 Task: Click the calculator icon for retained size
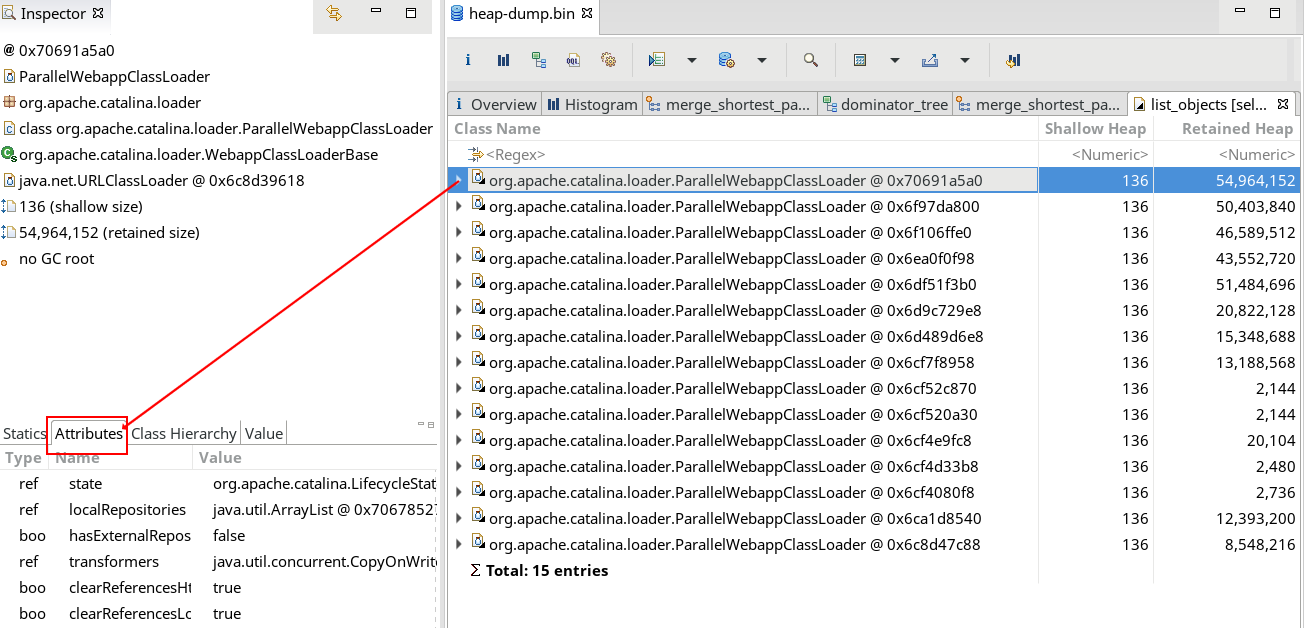click(x=859, y=60)
